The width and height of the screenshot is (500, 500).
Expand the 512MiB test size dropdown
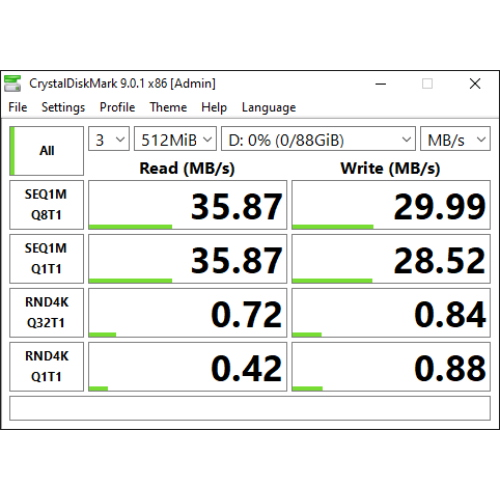(x=175, y=139)
